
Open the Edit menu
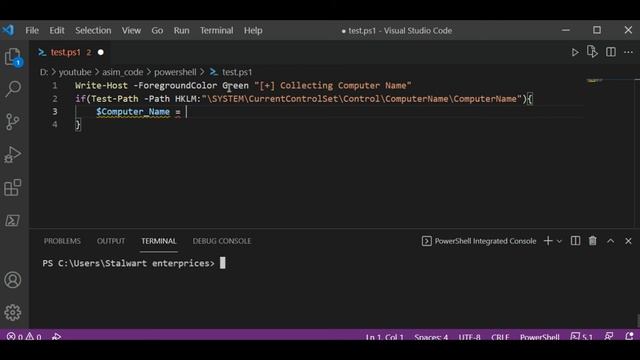57,31
